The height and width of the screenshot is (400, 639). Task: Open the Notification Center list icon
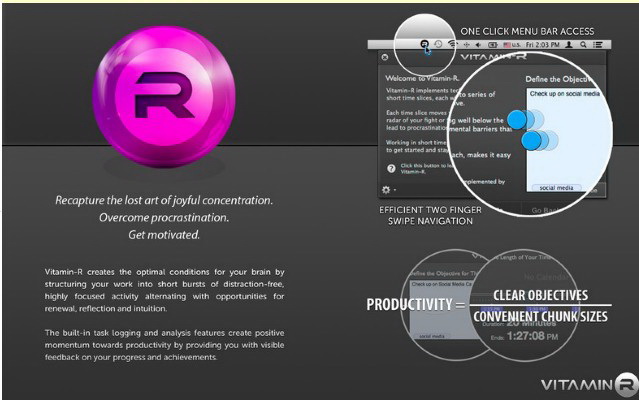point(597,45)
